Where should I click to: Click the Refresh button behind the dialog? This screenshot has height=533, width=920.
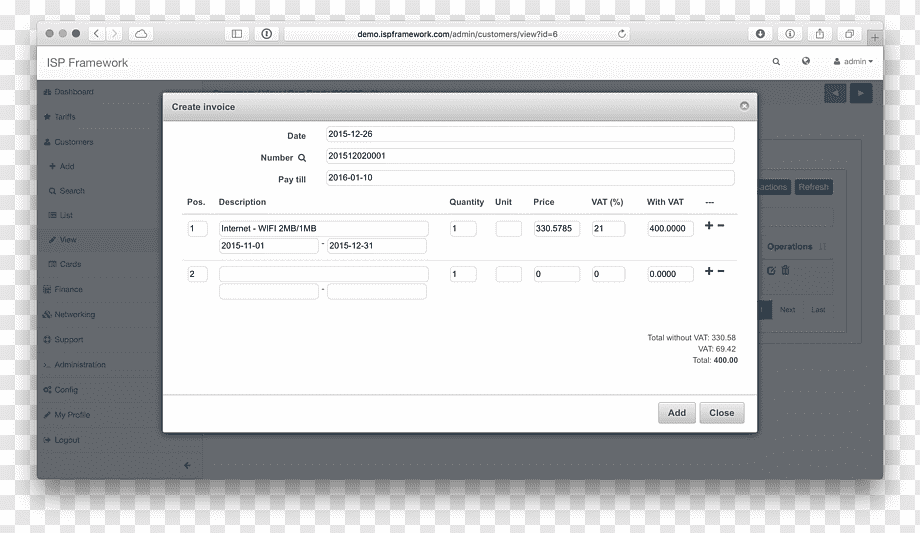coord(814,187)
